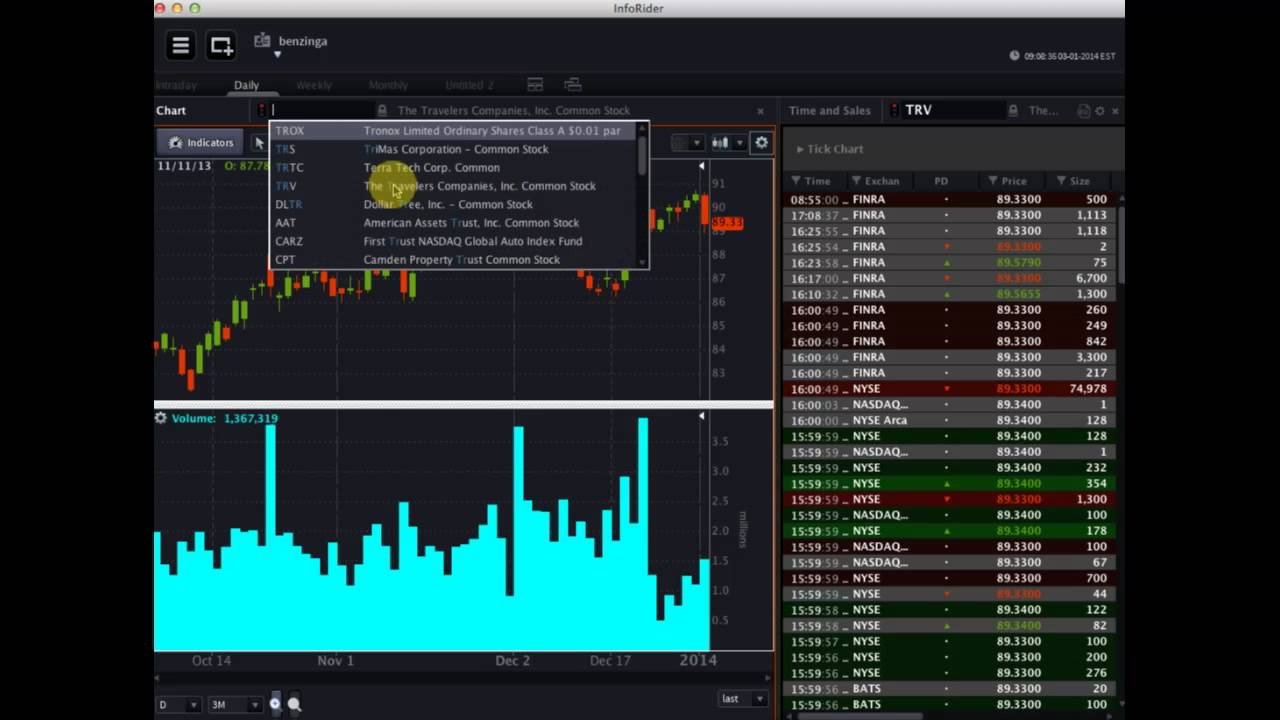Click the Exchan column filter icon

coord(857,181)
